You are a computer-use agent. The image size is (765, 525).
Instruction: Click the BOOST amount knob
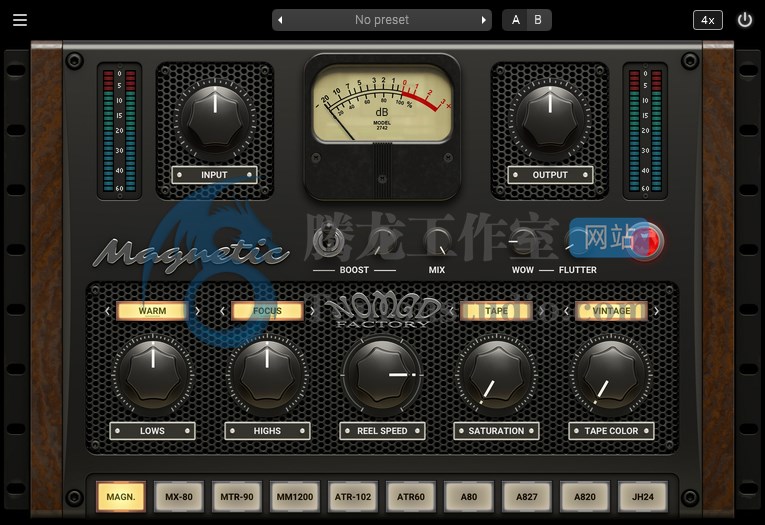381,242
